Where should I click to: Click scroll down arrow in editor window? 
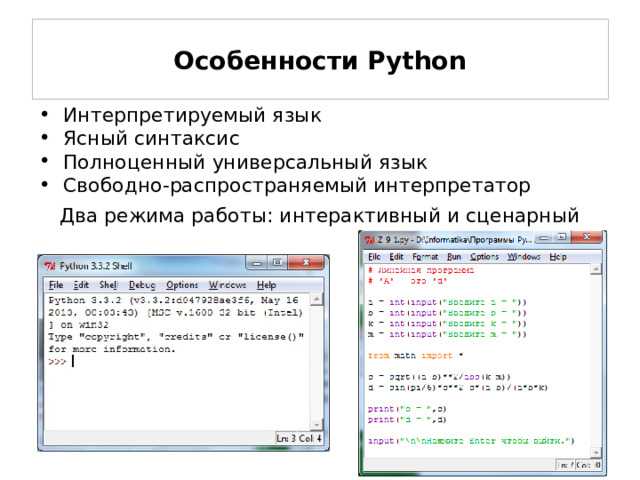(x=596, y=452)
